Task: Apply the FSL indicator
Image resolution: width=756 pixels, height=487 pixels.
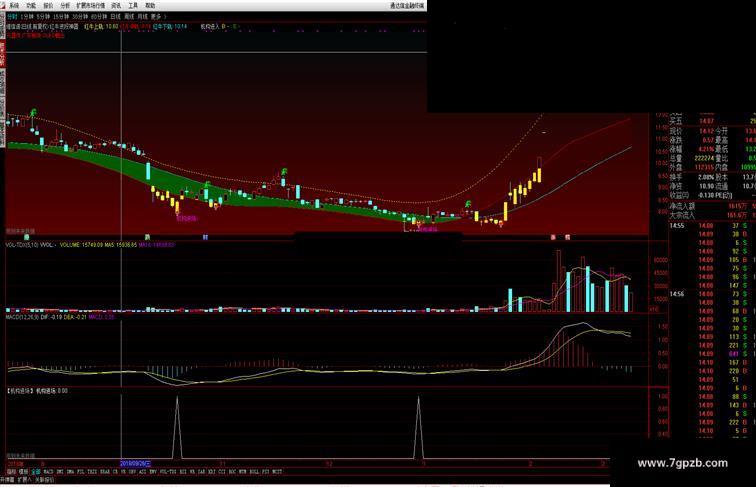Action: click(x=81, y=472)
